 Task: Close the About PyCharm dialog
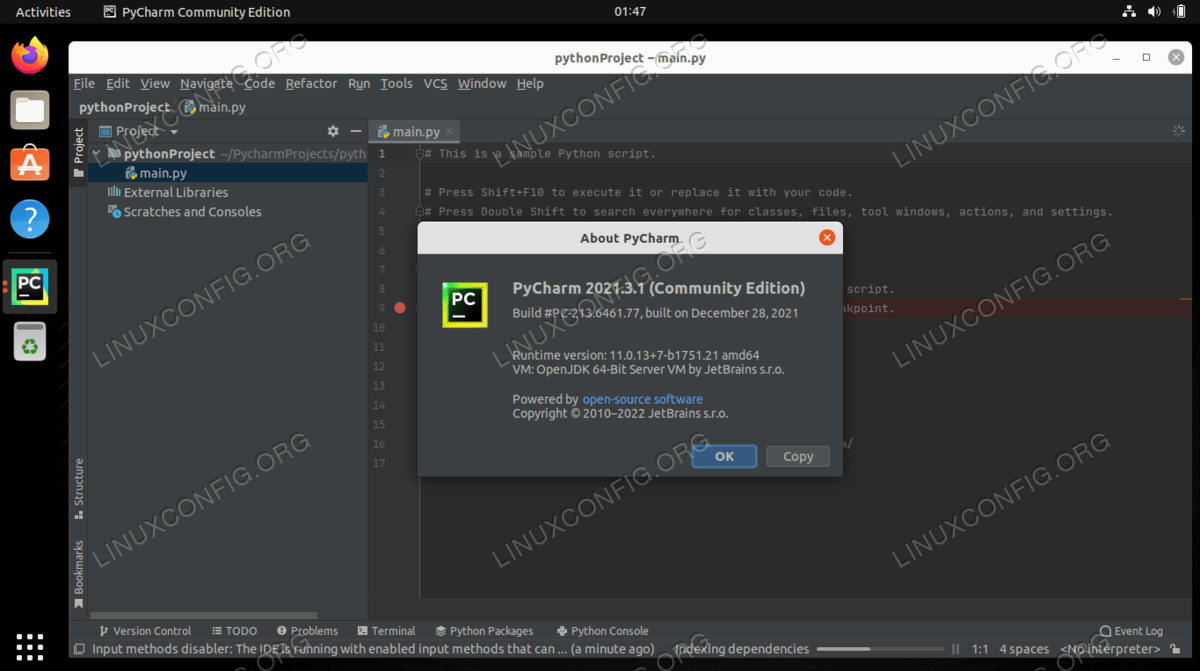coord(827,238)
